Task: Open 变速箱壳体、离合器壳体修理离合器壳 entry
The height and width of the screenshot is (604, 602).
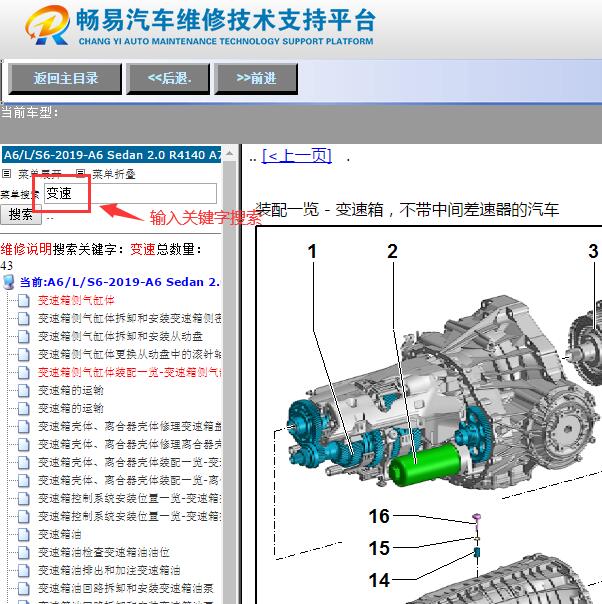Action: click(x=130, y=445)
